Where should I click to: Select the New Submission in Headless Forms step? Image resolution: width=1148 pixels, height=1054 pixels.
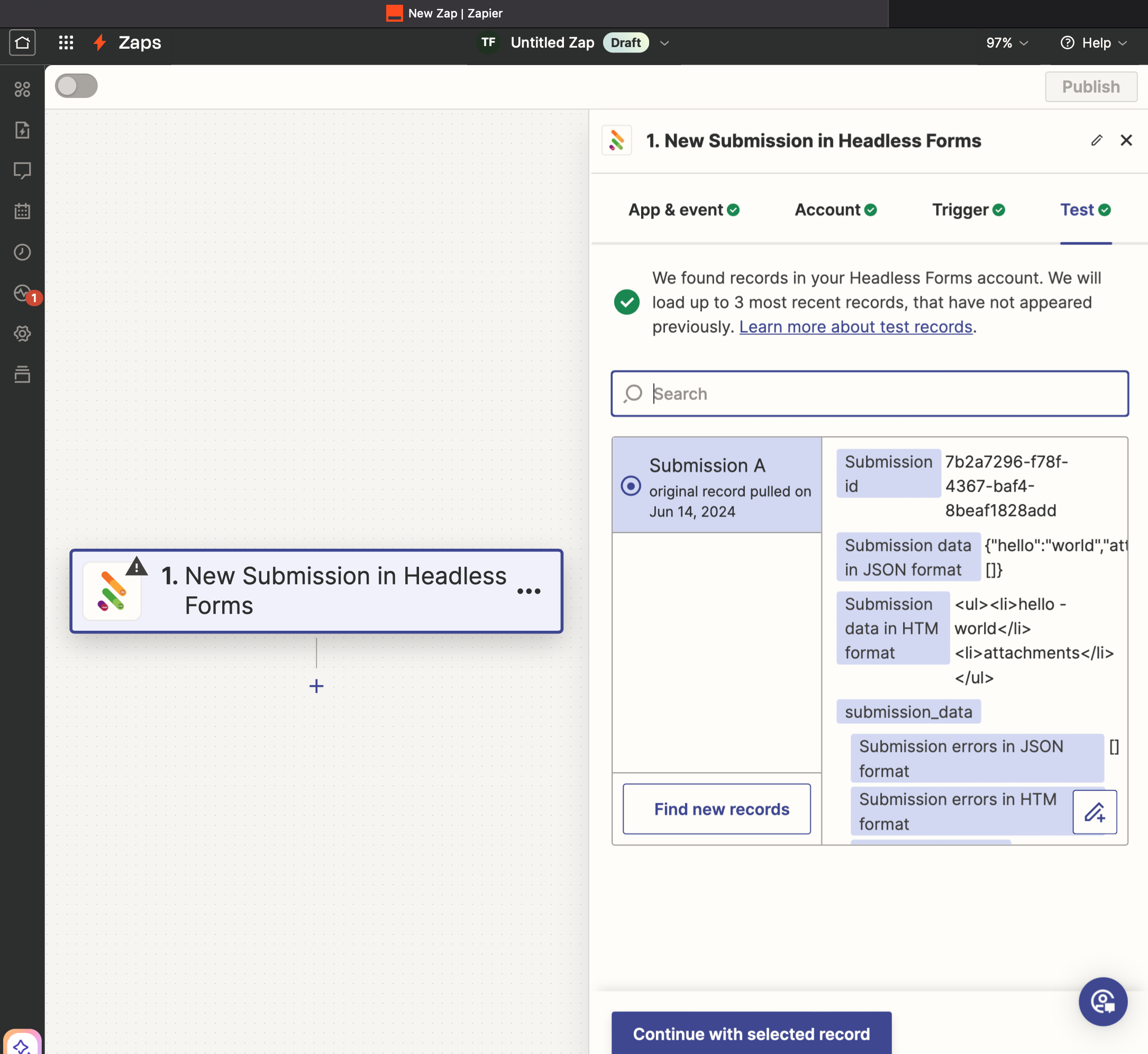pyautogui.click(x=316, y=592)
